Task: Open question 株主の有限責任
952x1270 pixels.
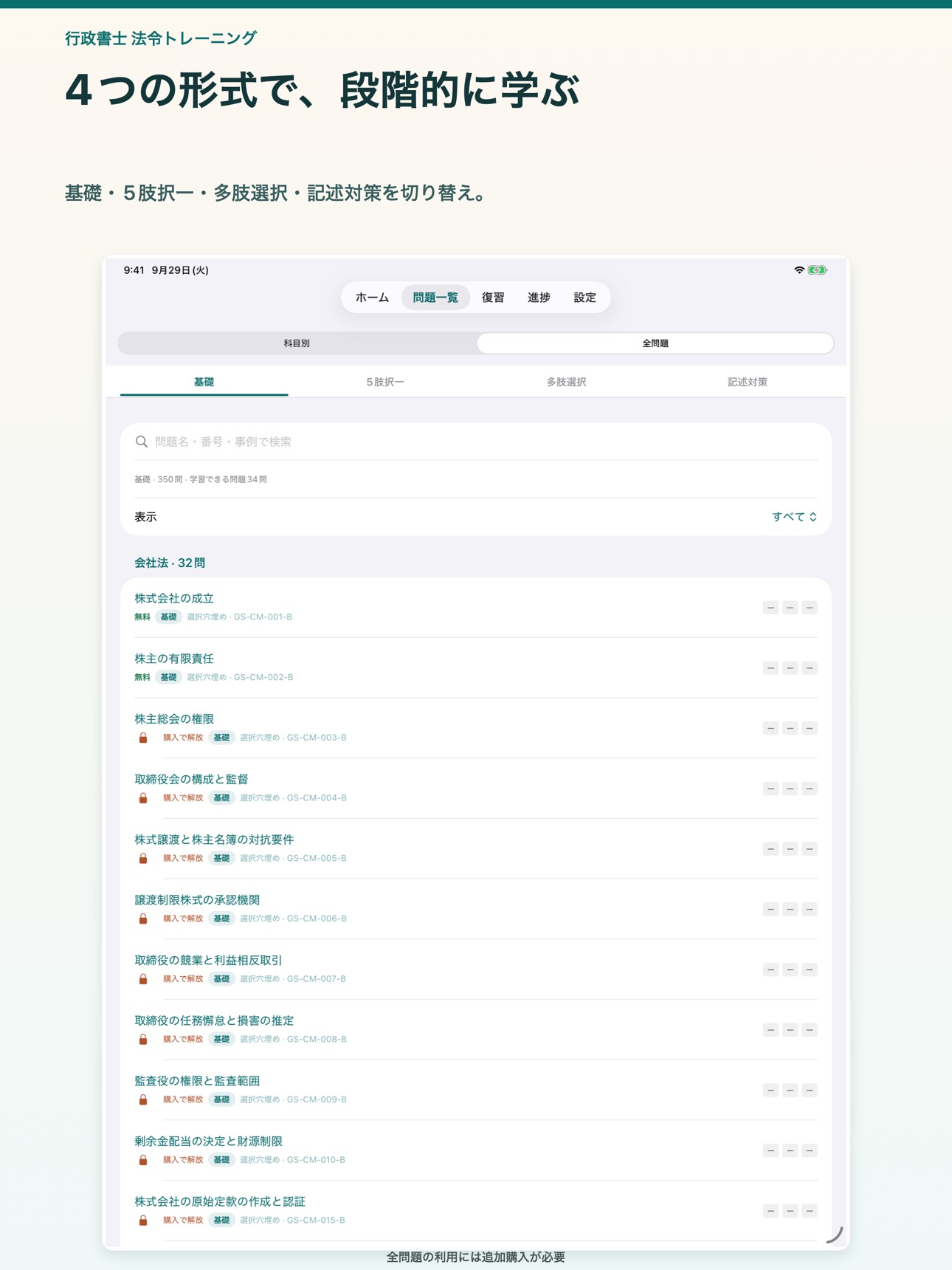Action: click(x=475, y=667)
